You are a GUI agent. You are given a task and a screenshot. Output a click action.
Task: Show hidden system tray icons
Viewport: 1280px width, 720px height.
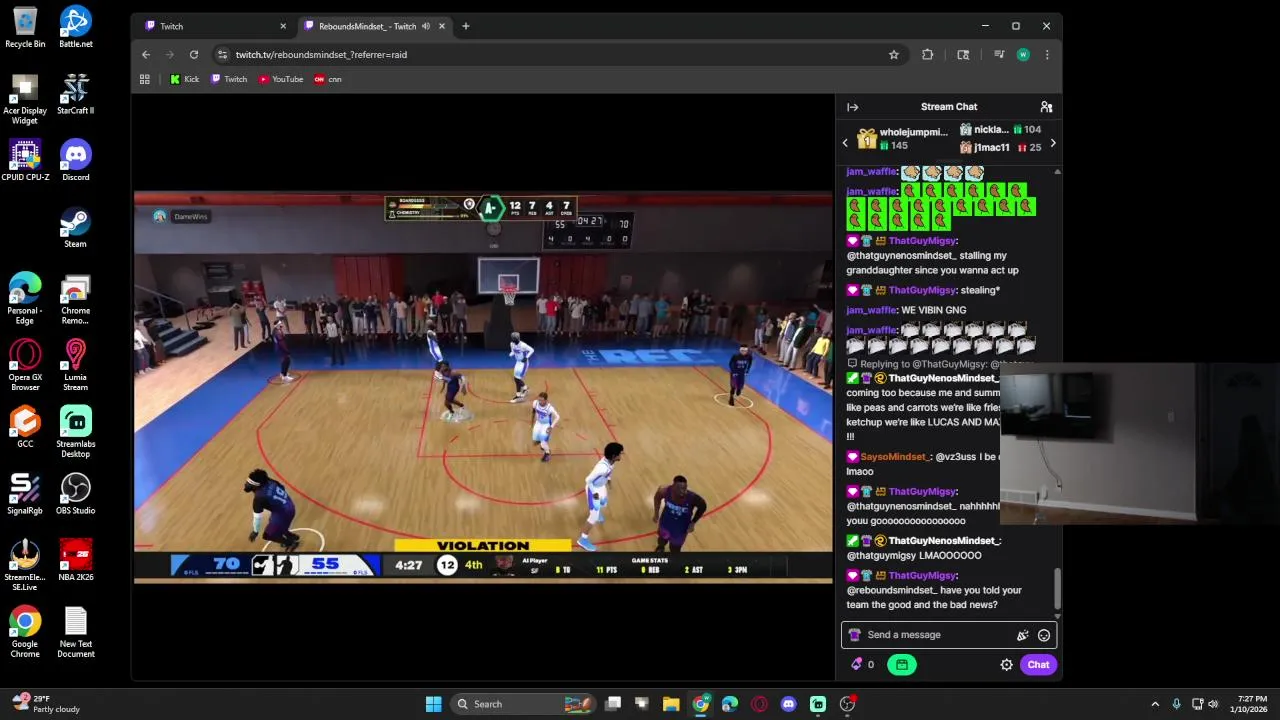[x=1155, y=704]
